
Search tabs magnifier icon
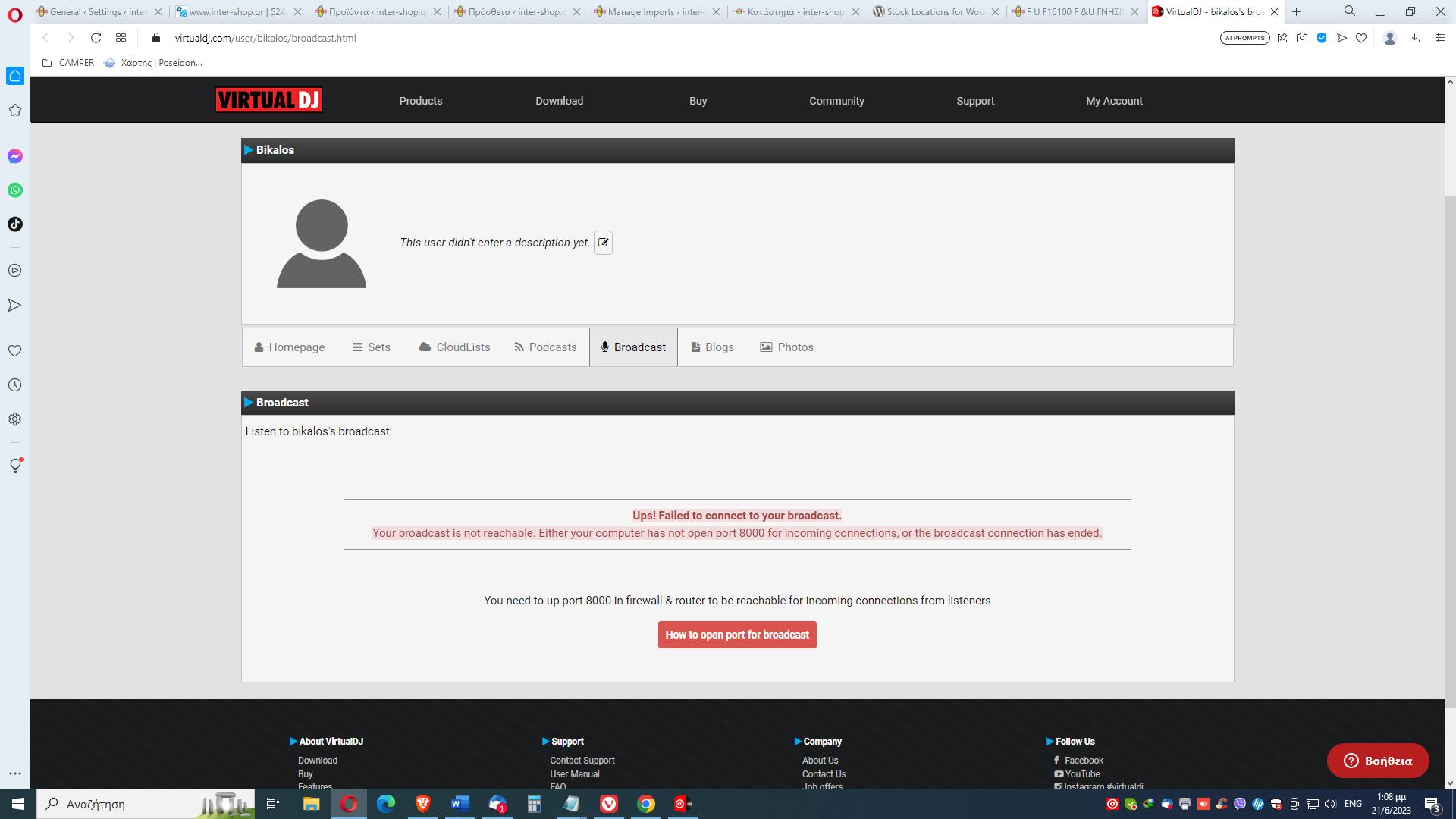[x=1350, y=11]
